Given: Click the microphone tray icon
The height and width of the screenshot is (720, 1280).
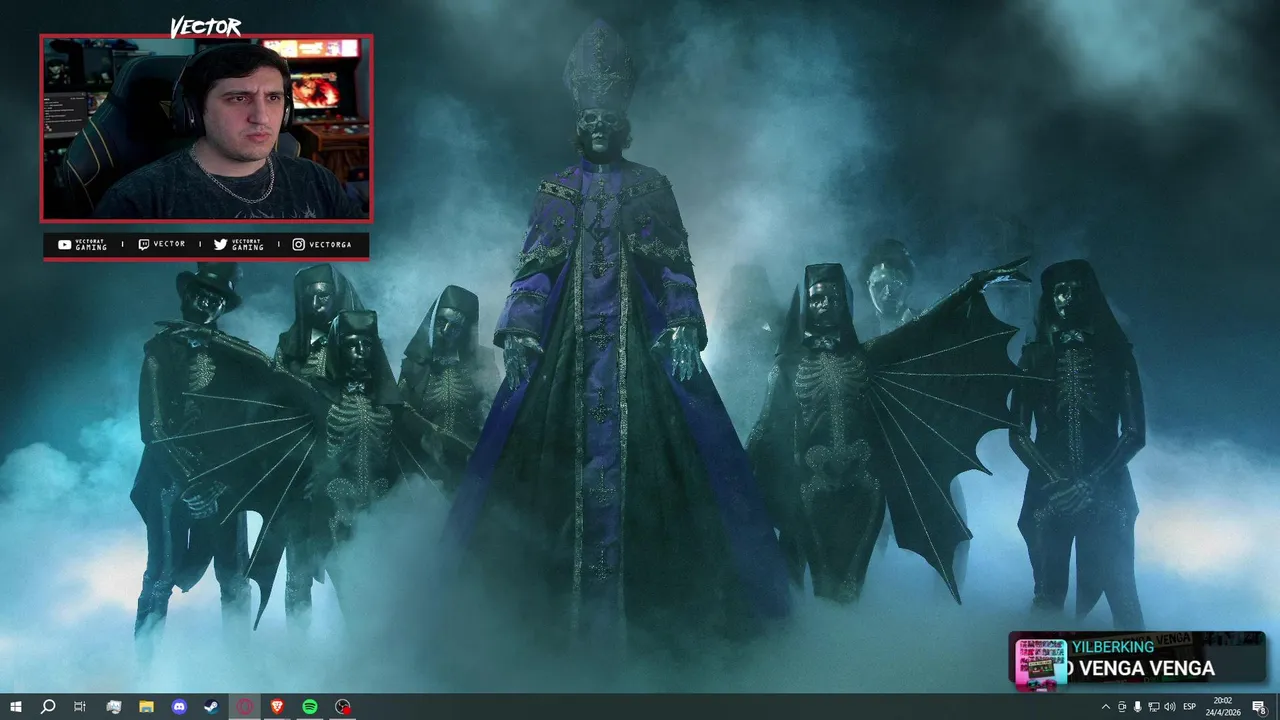Looking at the screenshot, I should 1137,707.
